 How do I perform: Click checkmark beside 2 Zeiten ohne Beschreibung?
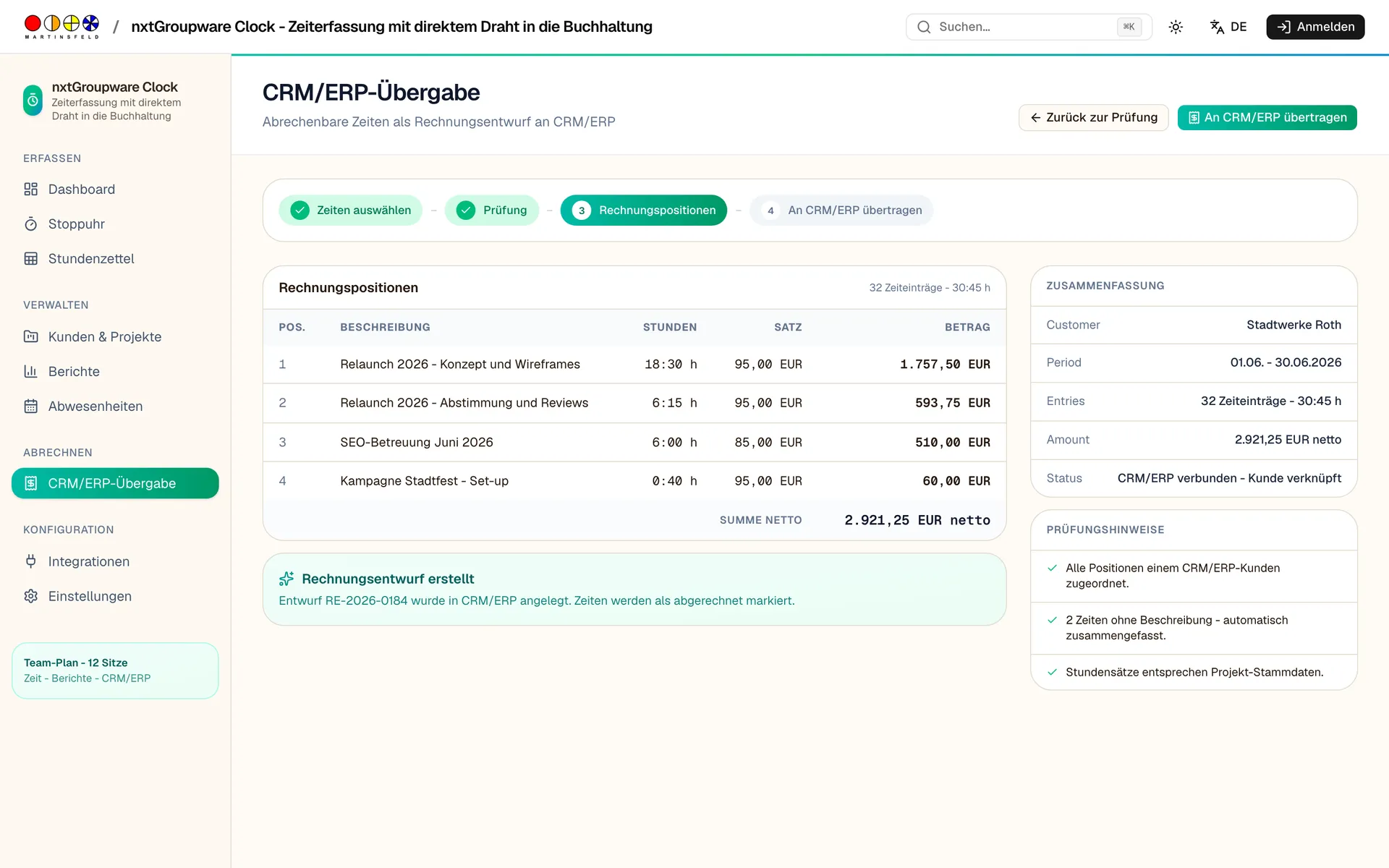coord(1053,620)
